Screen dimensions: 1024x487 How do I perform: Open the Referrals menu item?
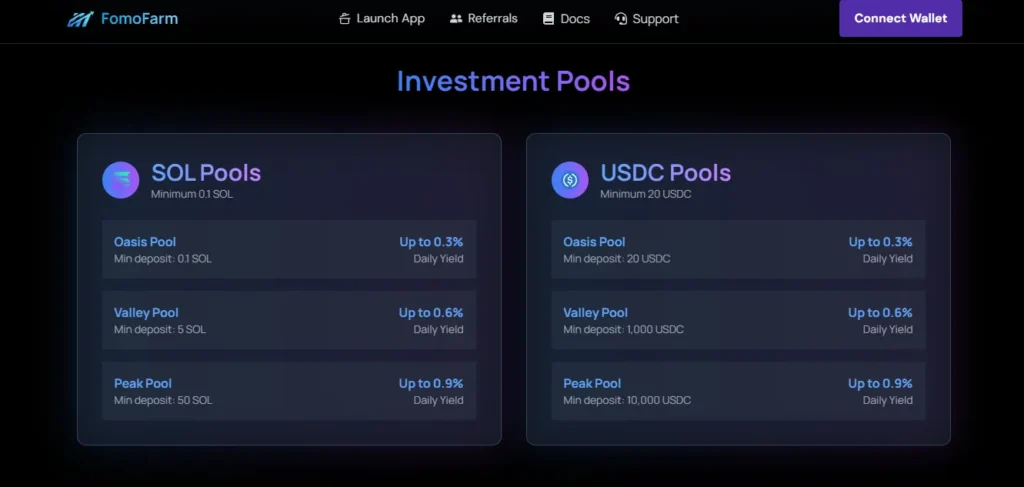coord(484,19)
